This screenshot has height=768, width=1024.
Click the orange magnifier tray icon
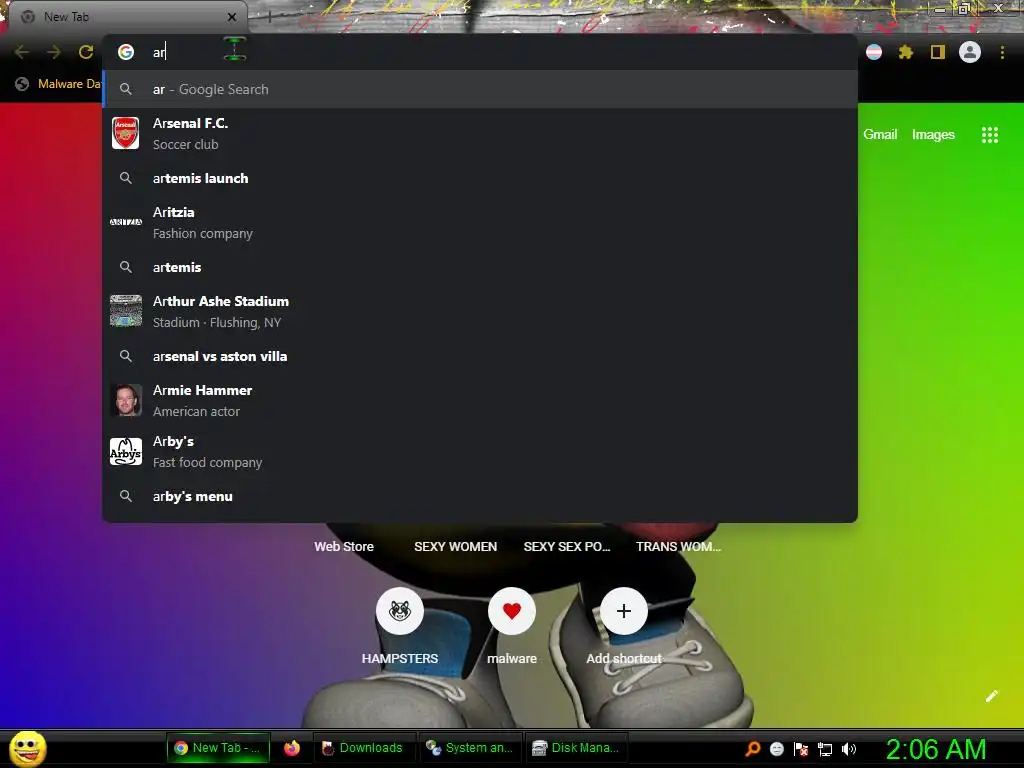point(752,748)
